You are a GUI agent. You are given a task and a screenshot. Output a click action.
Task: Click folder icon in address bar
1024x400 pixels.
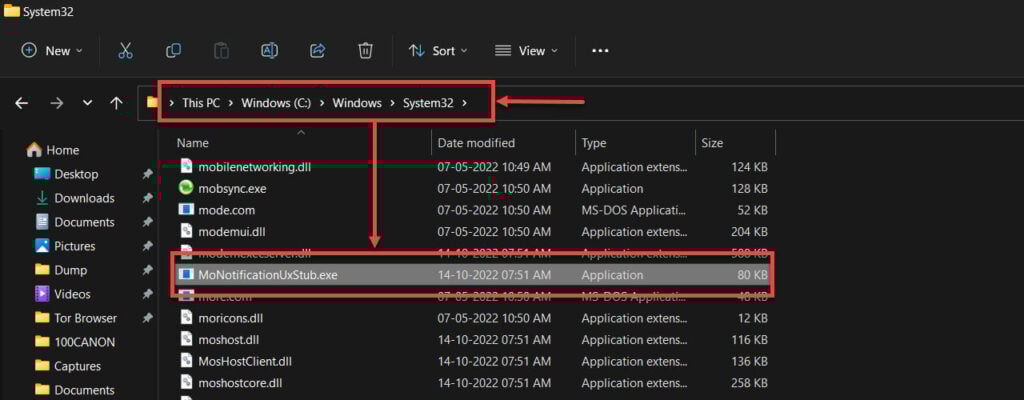[x=152, y=103]
